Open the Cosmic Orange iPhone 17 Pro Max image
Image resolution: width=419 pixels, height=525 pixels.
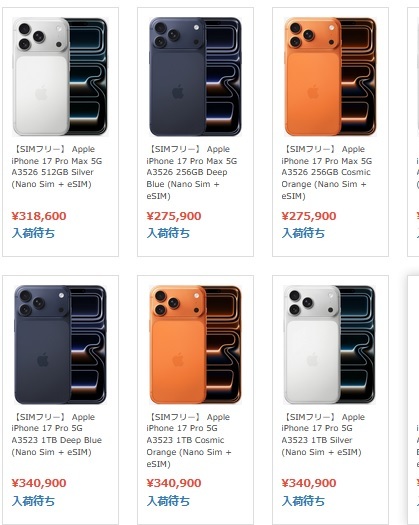point(330,77)
